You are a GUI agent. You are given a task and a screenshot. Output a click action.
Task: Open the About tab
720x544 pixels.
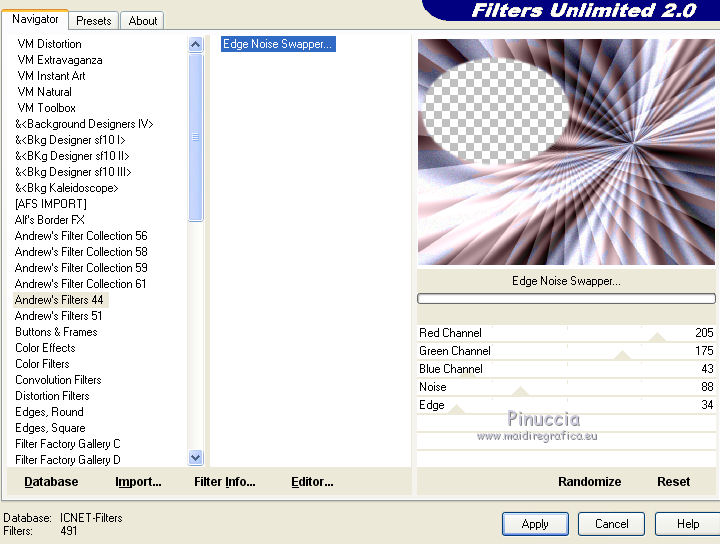coord(143,21)
